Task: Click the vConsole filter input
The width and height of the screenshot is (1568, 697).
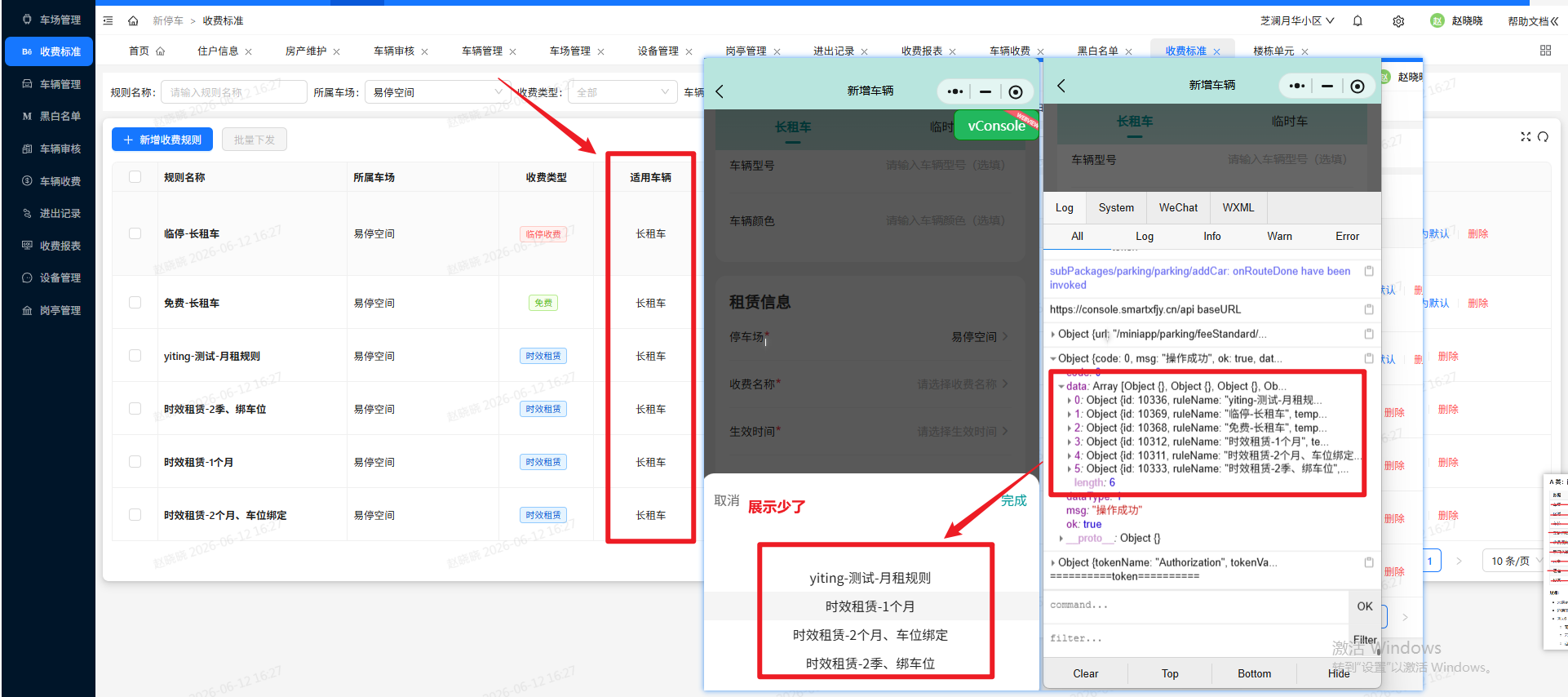Action: [x=1196, y=639]
